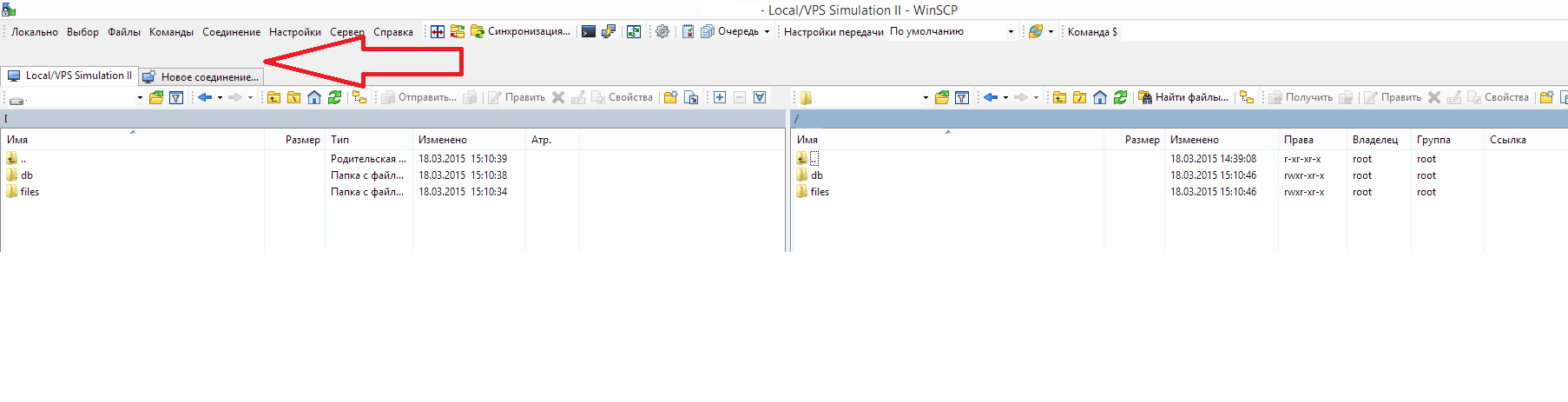Click the local panel back arrow
Screen dimensions: 1568x402
click(x=205, y=97)
